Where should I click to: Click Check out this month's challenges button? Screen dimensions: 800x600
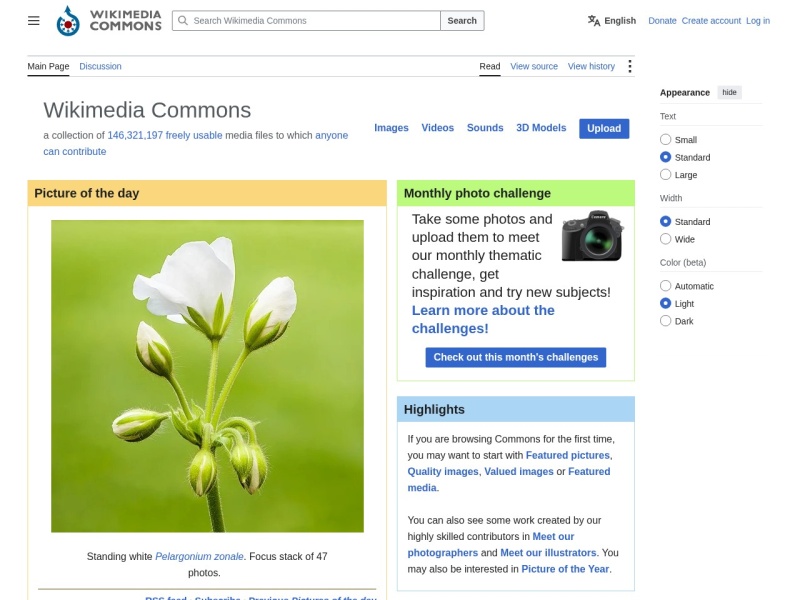coord(516,357)
